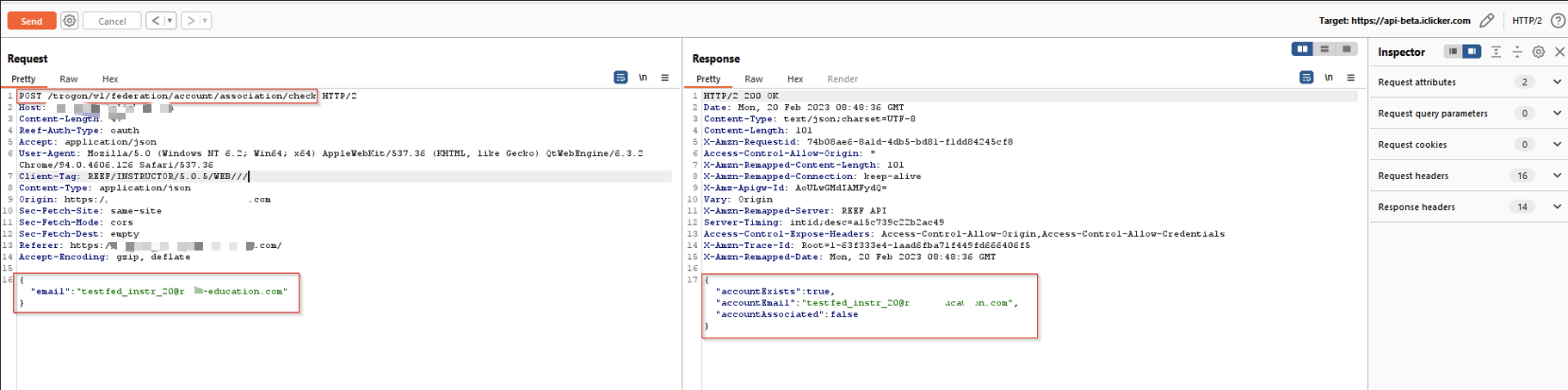Open the send options gear icon
The image size is (1568, 390).
(70, 21)
